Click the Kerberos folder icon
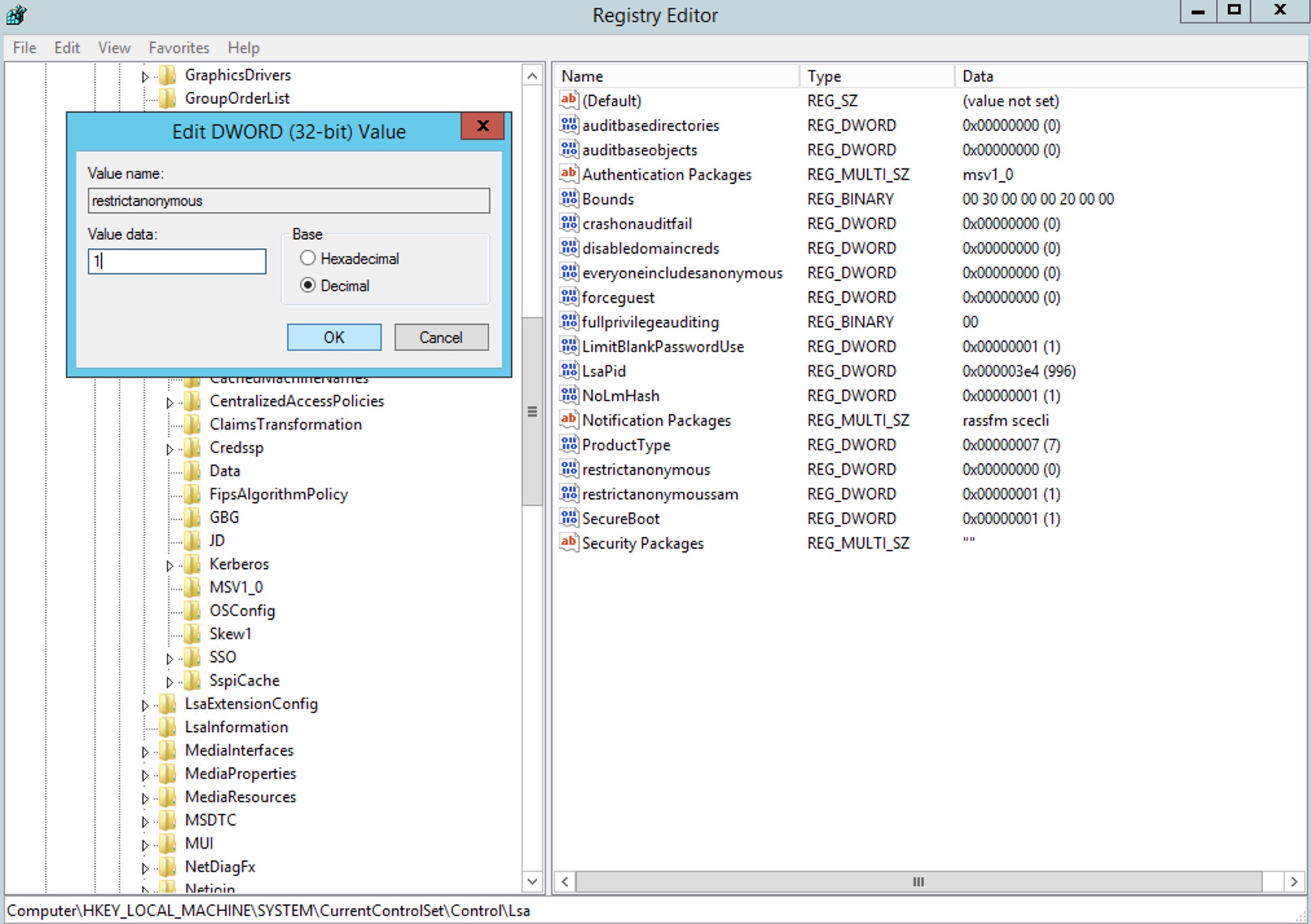Image resolution: width=1311 pixels, height=924 pixels. 192,564
